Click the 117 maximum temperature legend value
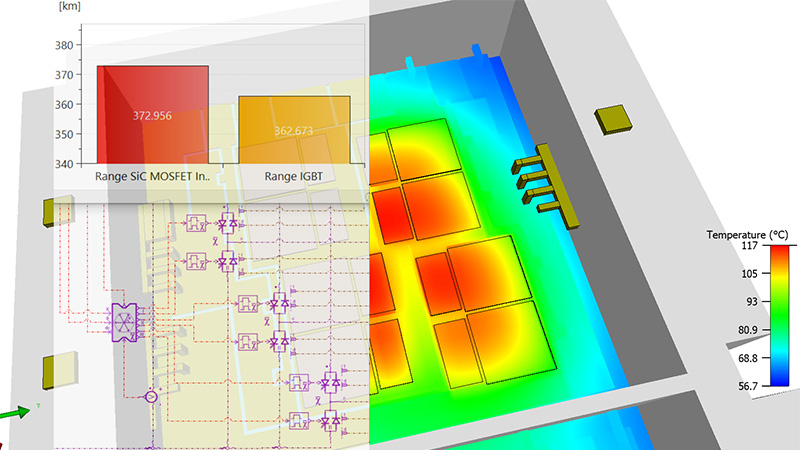The width and height of the screenshot is (800, 450). pos(750,245)
